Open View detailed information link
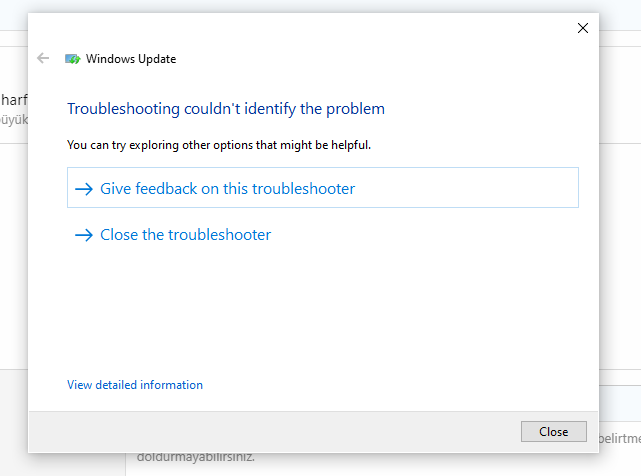Image resolution: width=641 pixels, height=476 pixels. 135,385
